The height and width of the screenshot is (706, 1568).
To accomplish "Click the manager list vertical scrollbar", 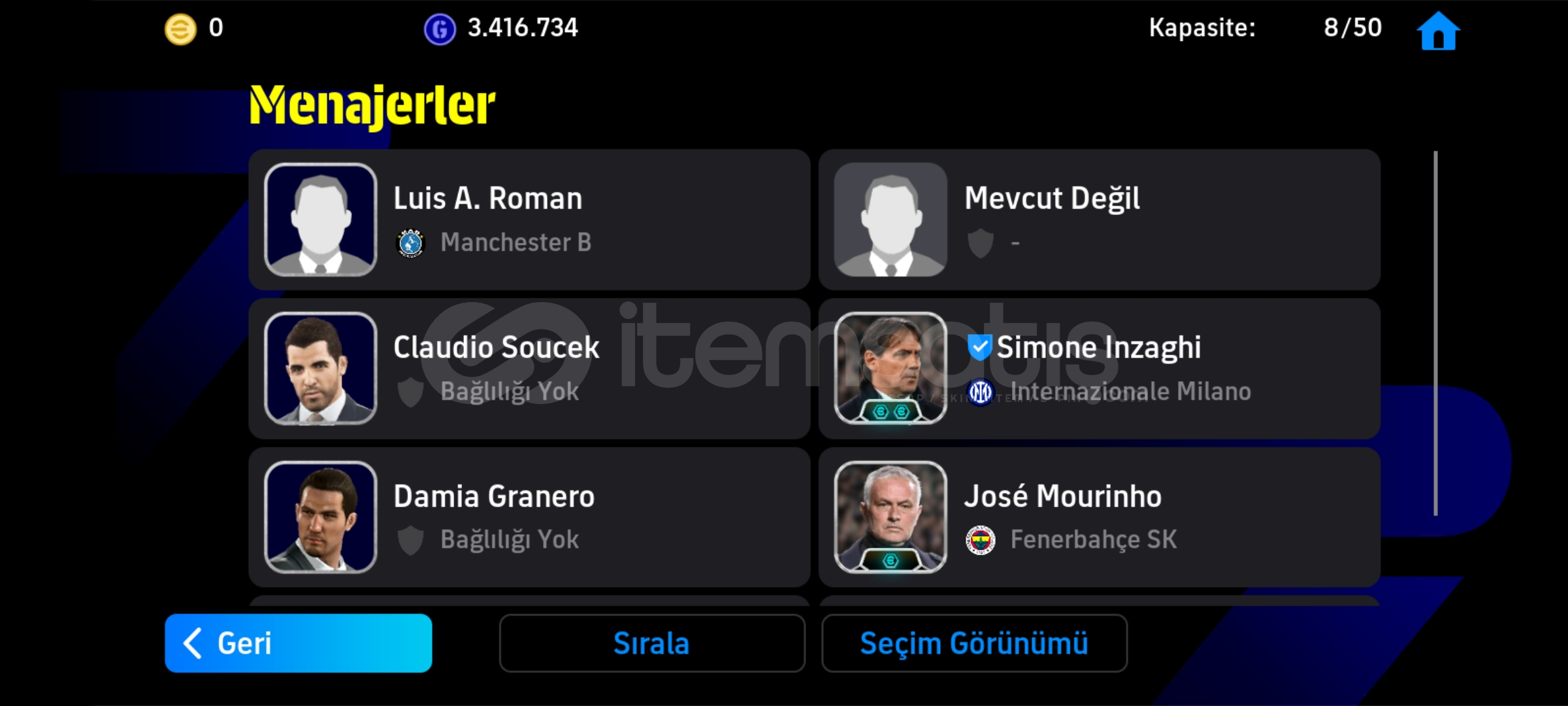I will click(1435, 333).
